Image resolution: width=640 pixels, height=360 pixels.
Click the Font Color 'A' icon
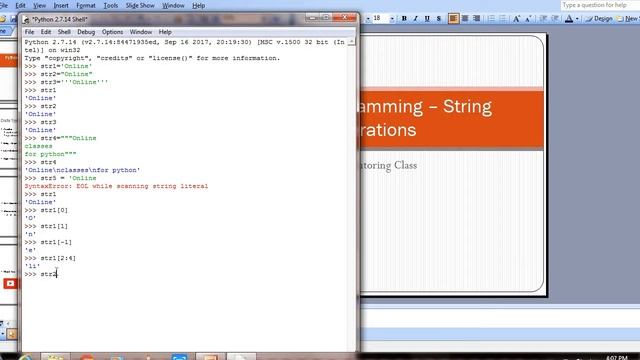569,18
